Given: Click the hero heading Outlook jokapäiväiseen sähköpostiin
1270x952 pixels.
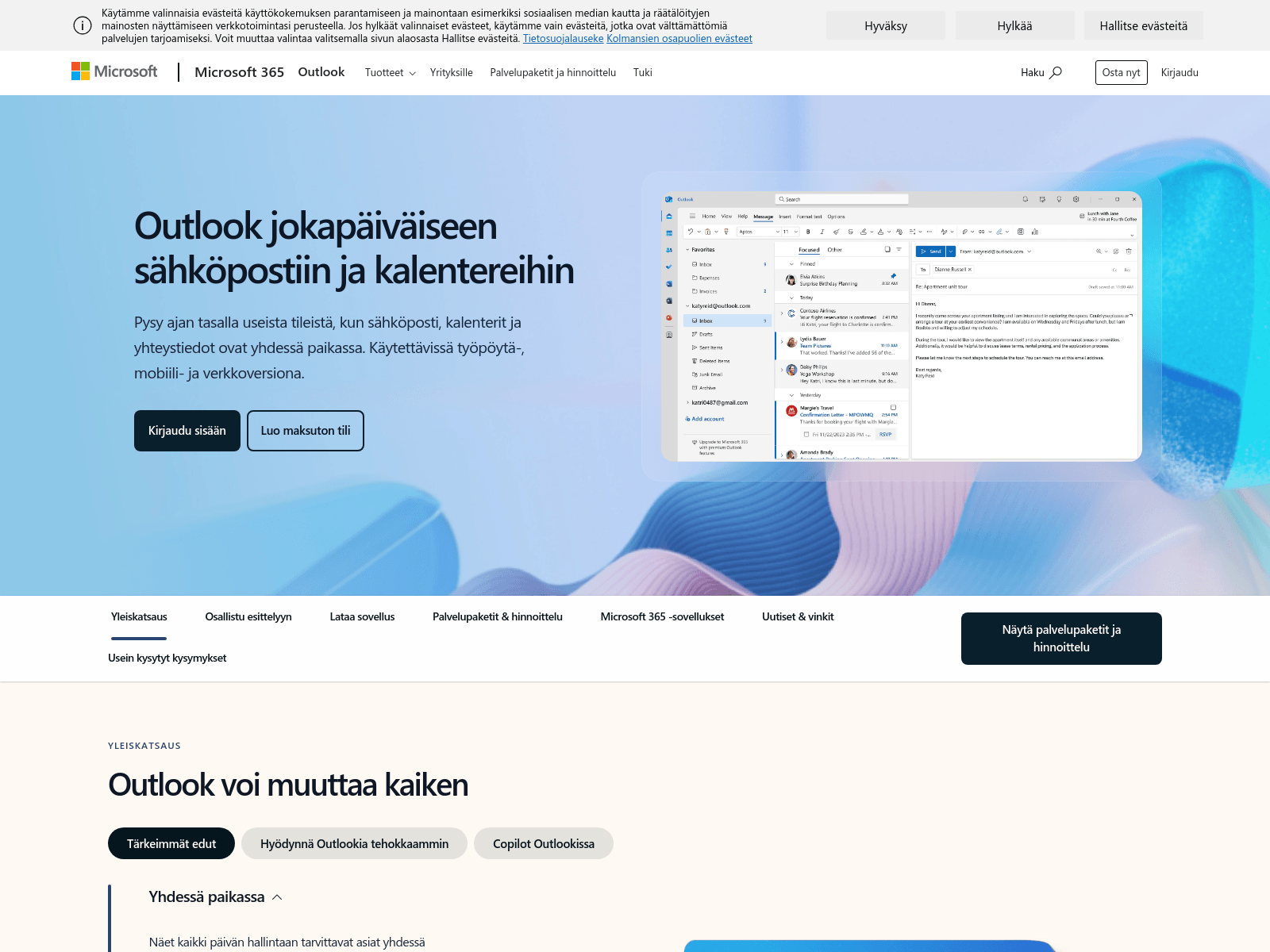Looking at the screenshot, I should (354, 248).
